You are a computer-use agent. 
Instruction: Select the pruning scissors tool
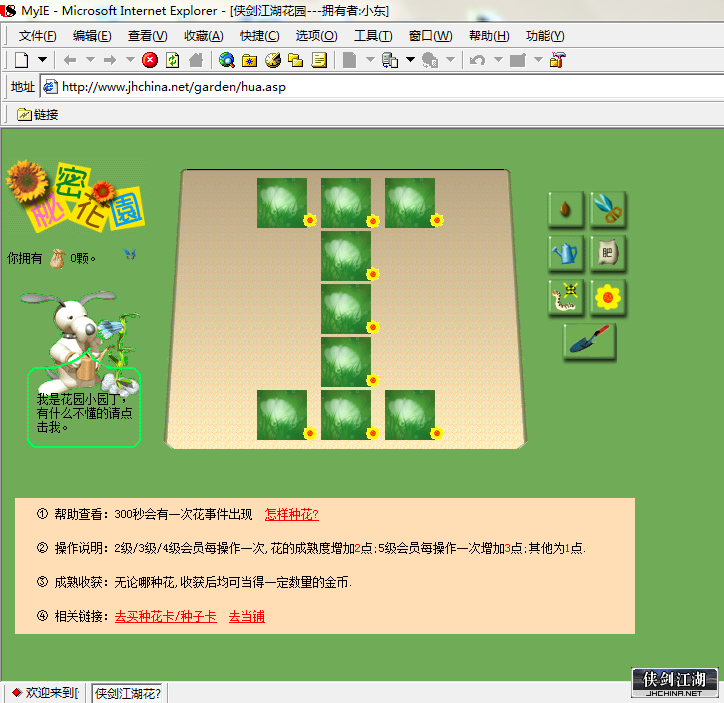[608, 209]
